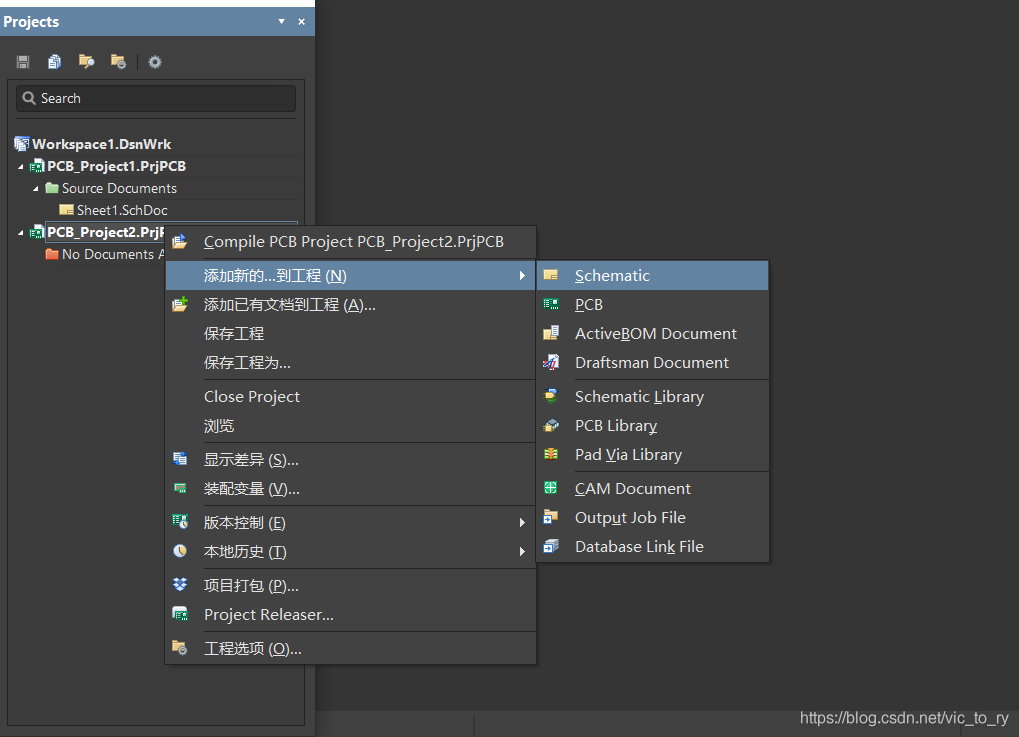
Task: Choose Compile PCB Project PCB_Project2.PrjPCB
Action: pos(351,242)
